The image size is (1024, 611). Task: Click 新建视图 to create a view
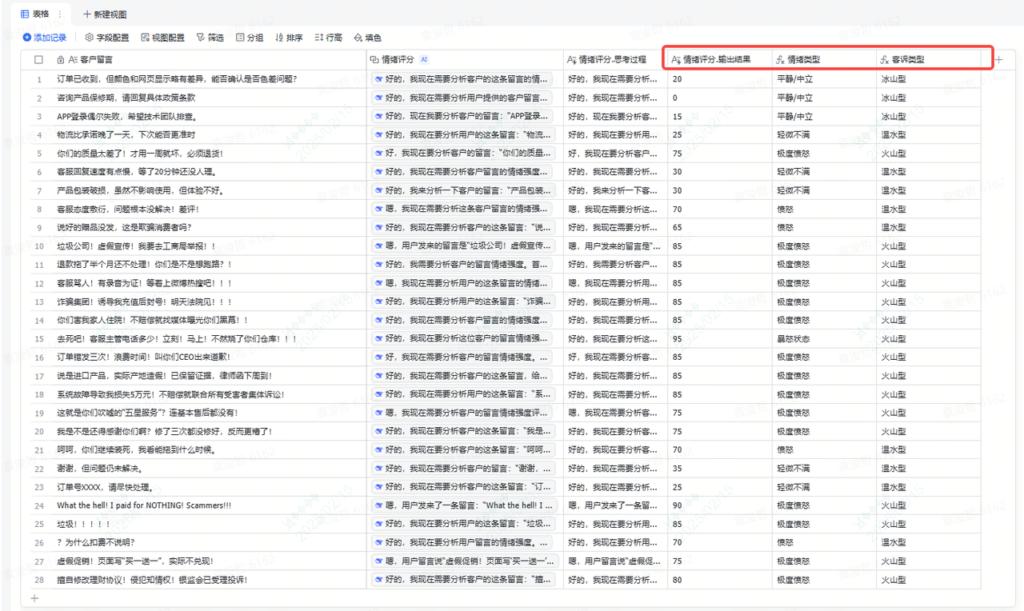click(107, 13)
